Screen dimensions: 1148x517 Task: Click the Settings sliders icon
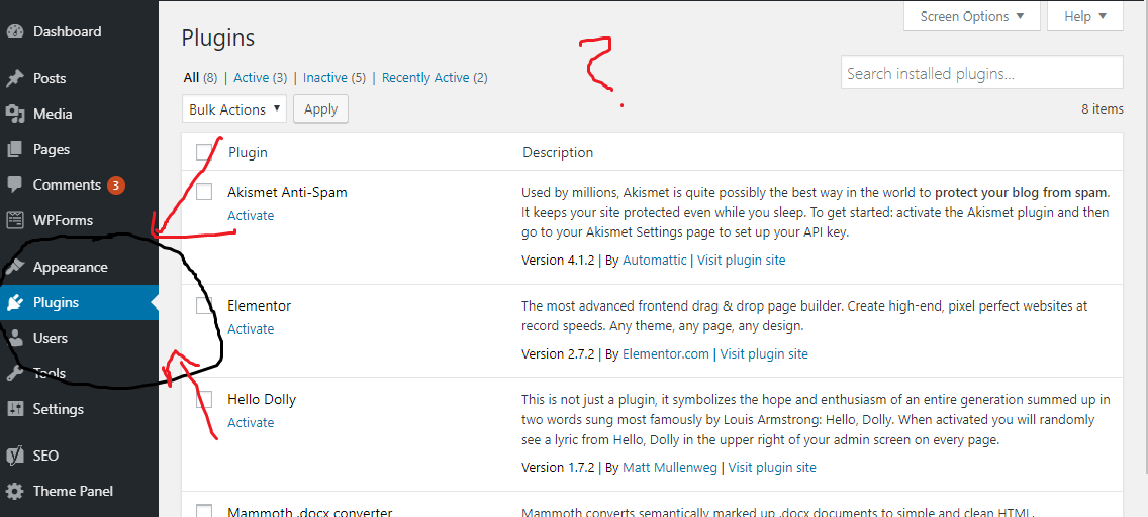click(15, 409)
